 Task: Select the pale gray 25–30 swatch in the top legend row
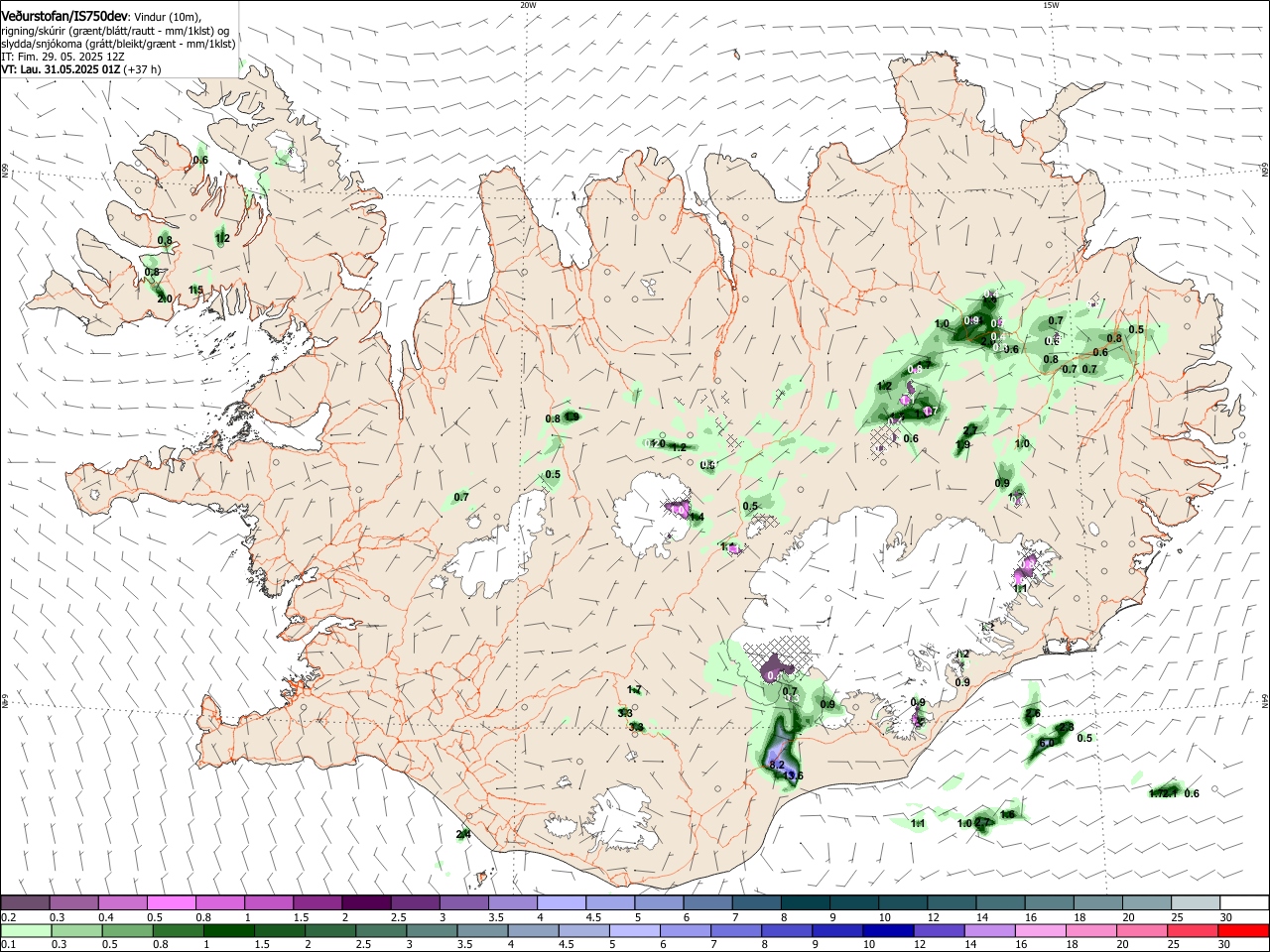pyautogui.click(x=1196, y=902)
